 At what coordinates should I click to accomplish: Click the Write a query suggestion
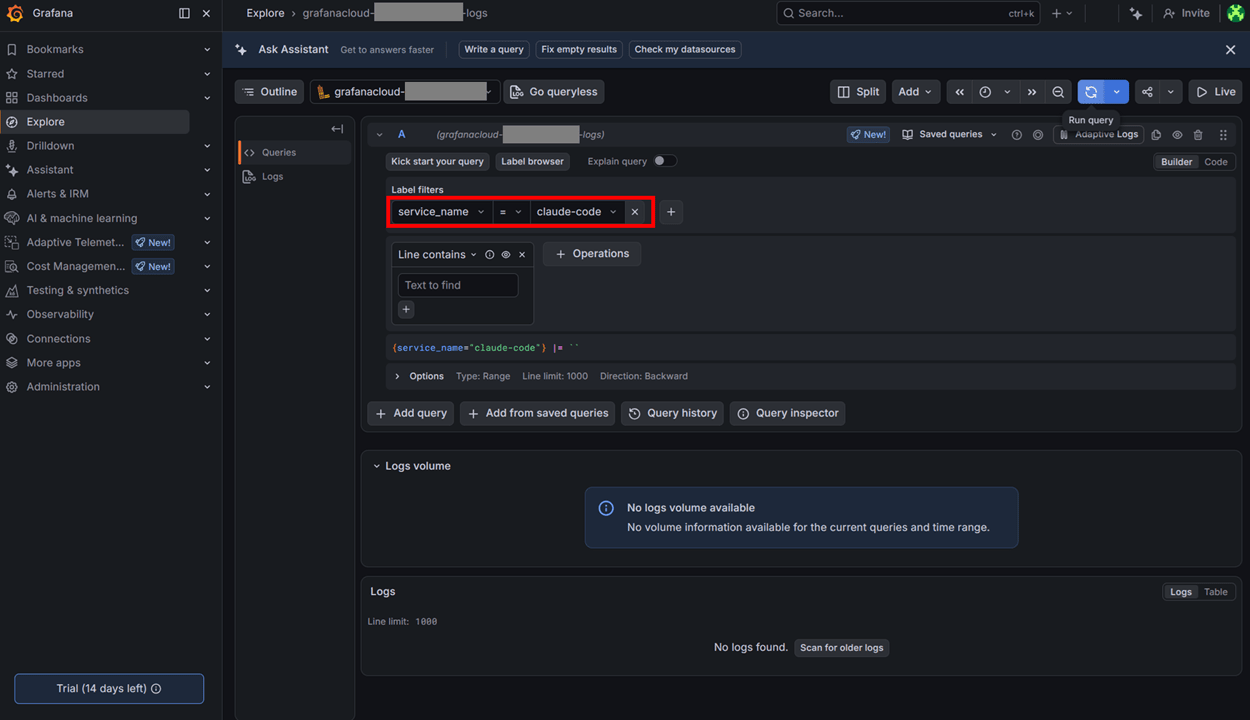[x=494, y=49]
